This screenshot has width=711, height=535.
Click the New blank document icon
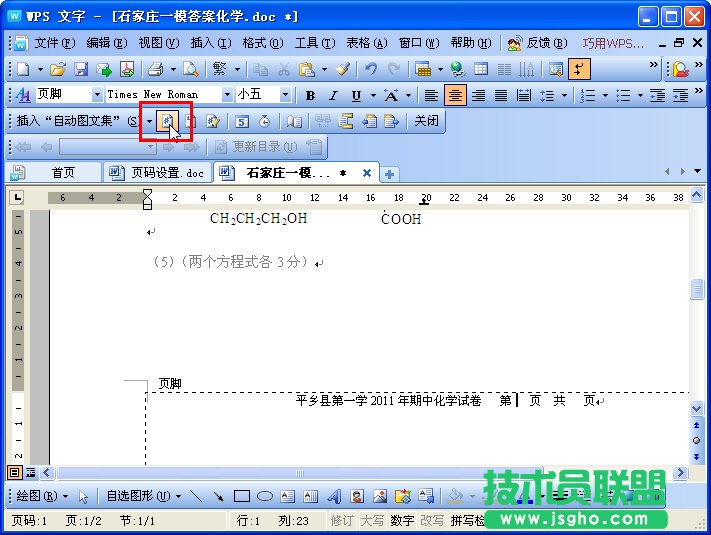pyautogui.click(x=23, y=69)
